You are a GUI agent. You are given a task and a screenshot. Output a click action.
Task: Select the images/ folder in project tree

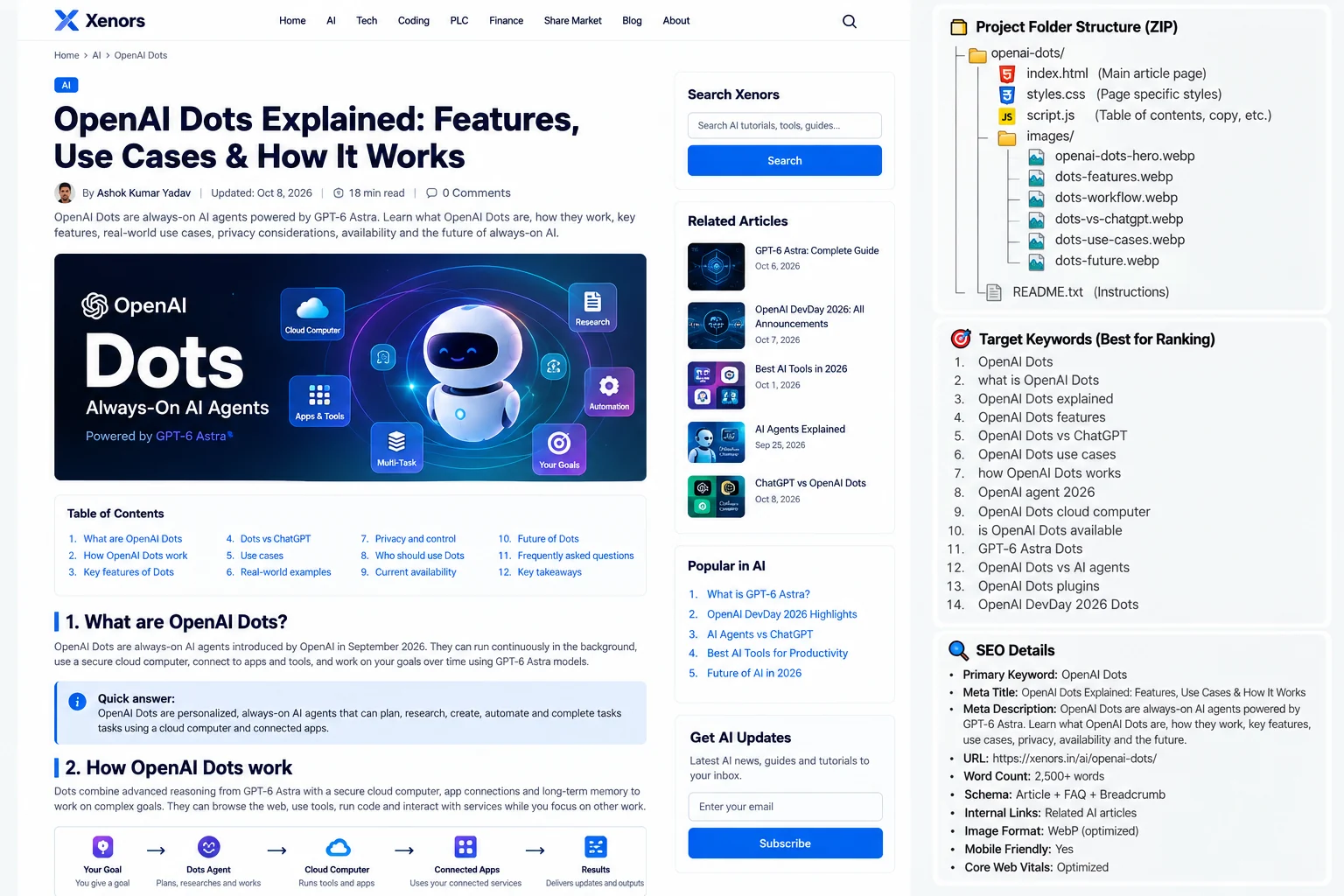tap(1036, 136)
